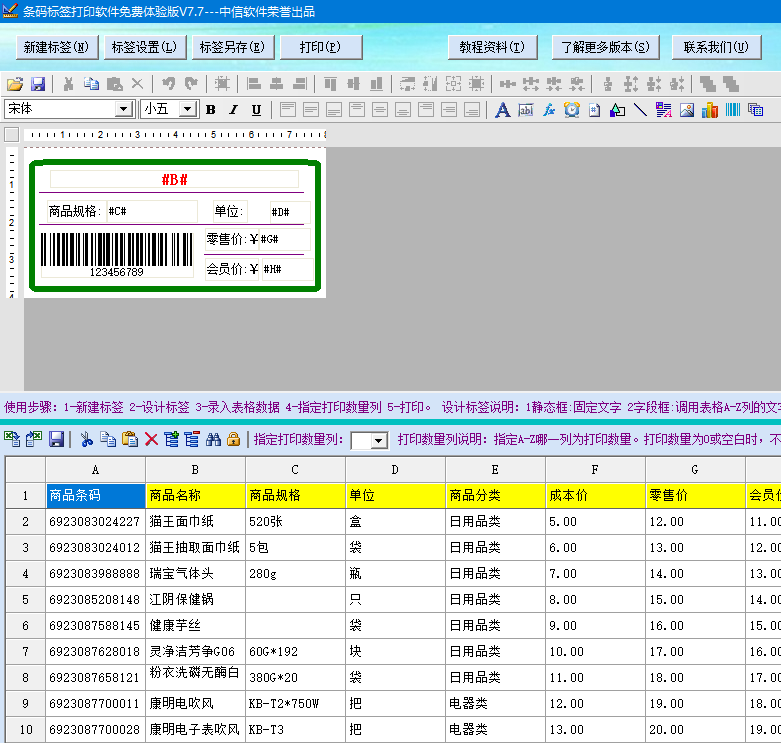
Task: Save label with upper floppy disk icon
Action: pos(38,84)
